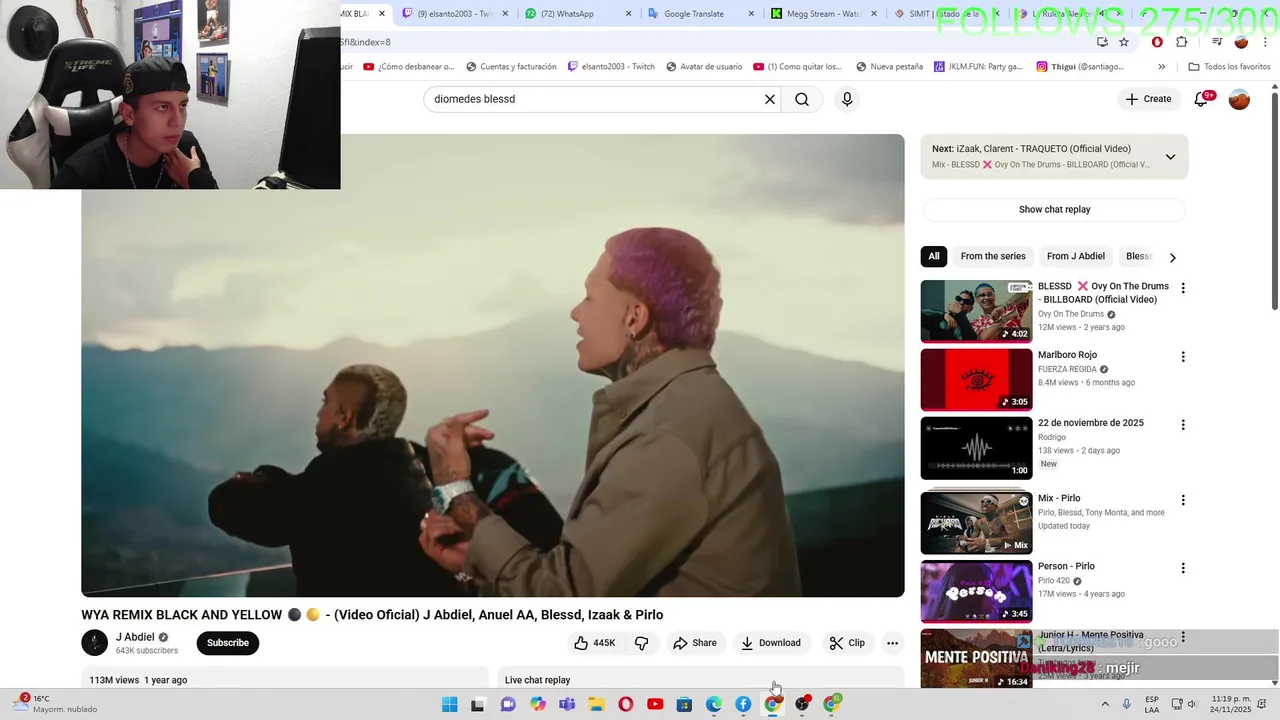Like the video with 445K likes
The width and height of the screenshot is (1280, 720).
pyautogui.click(x=595, y=643)
